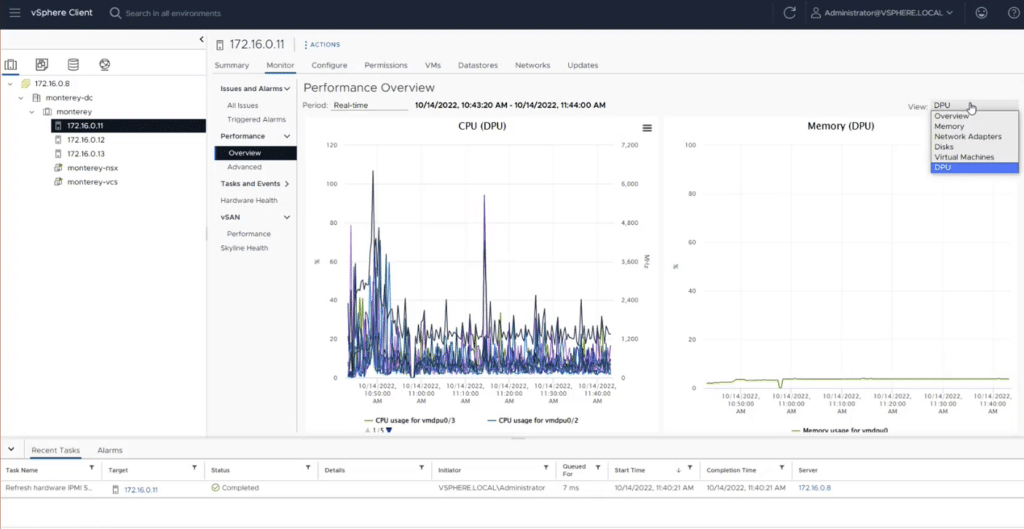
Task: Open the Datastores tab
Action: coord(478,65)
